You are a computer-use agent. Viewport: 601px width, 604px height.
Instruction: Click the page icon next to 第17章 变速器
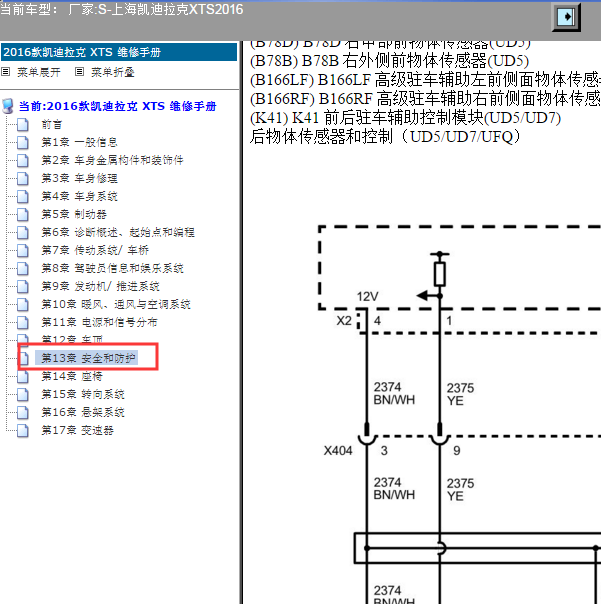coord(23,431)
